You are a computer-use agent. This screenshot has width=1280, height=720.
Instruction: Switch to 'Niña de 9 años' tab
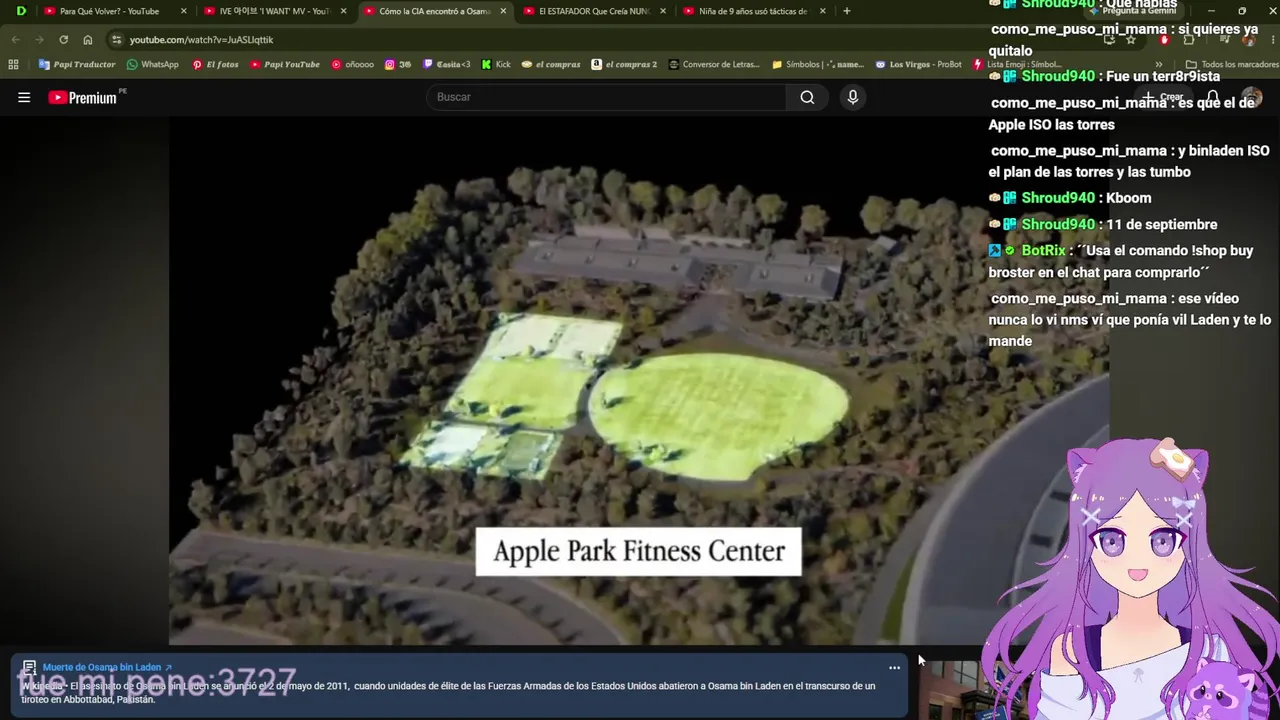(x=754, y=11)
